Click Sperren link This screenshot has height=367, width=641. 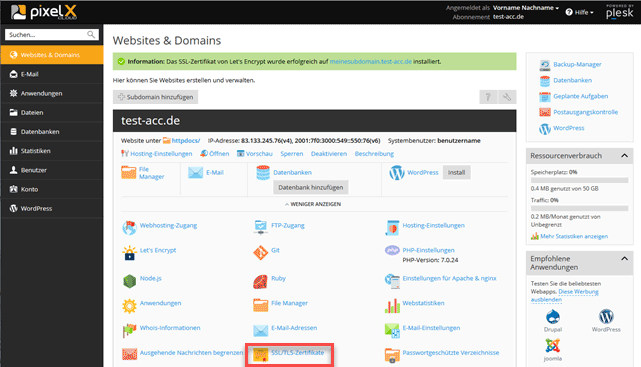click(x=292, y=154)
